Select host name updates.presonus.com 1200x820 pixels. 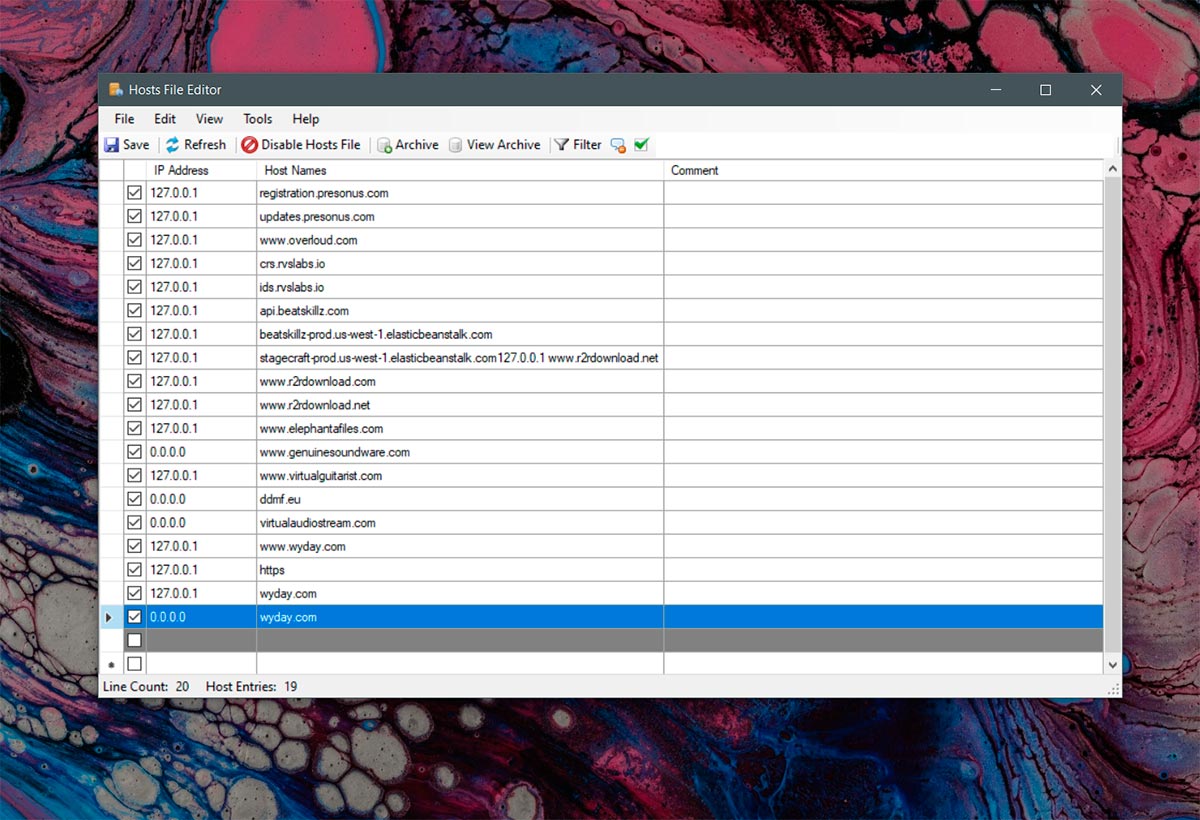(317, 216)
